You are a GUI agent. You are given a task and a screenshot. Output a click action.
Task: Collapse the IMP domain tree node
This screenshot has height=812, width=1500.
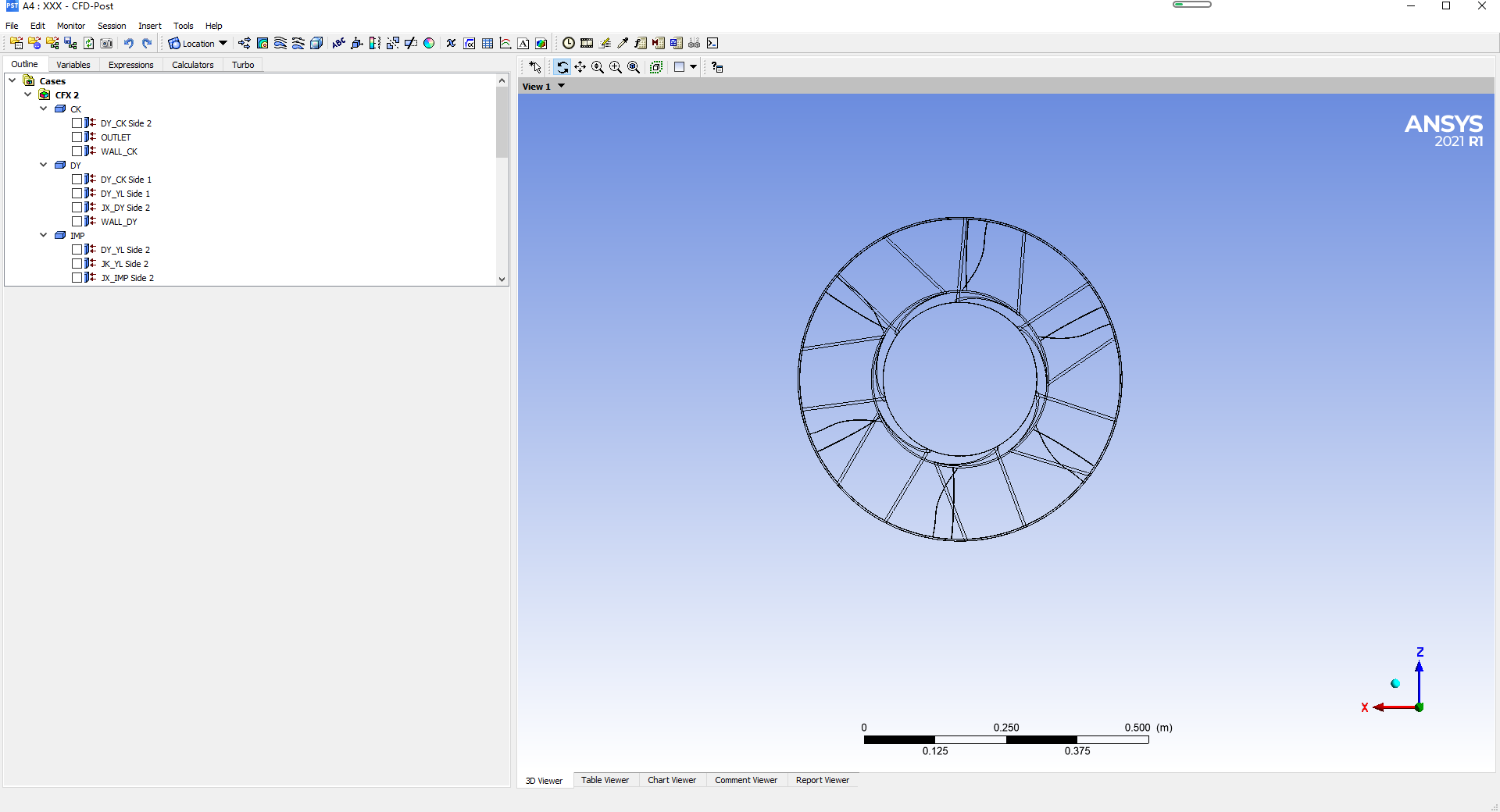coord(44,235)
